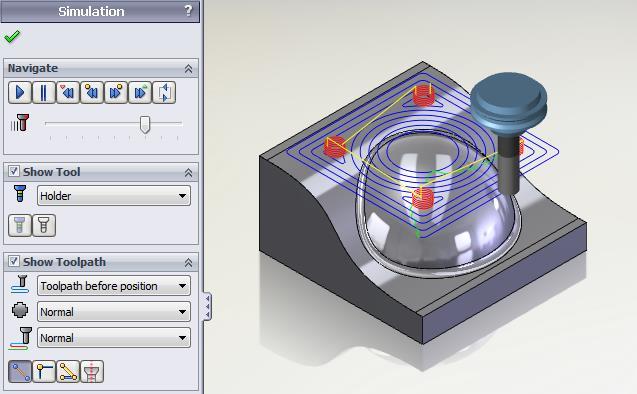Open the second Normal dropdown
This screenshot has width=637, height=394.
114,338
